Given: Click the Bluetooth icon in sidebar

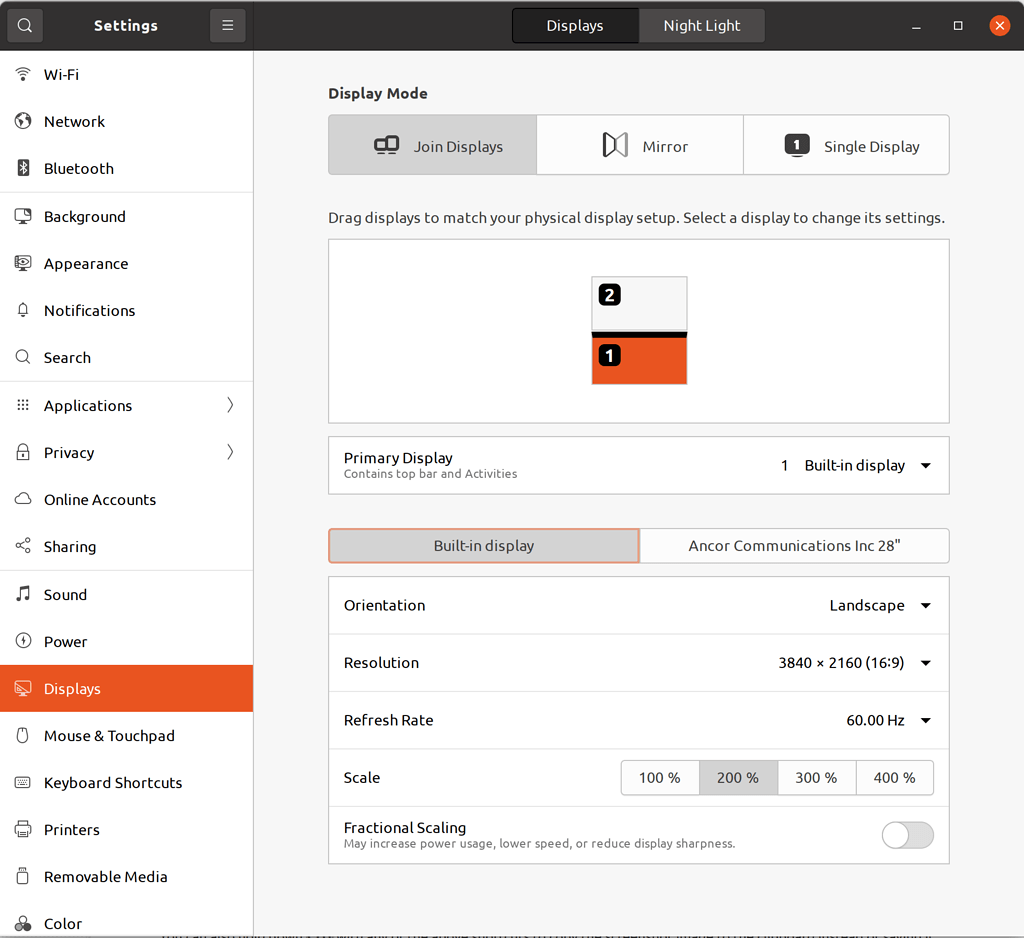Looking at the screenshot, I should pos(23,169).
